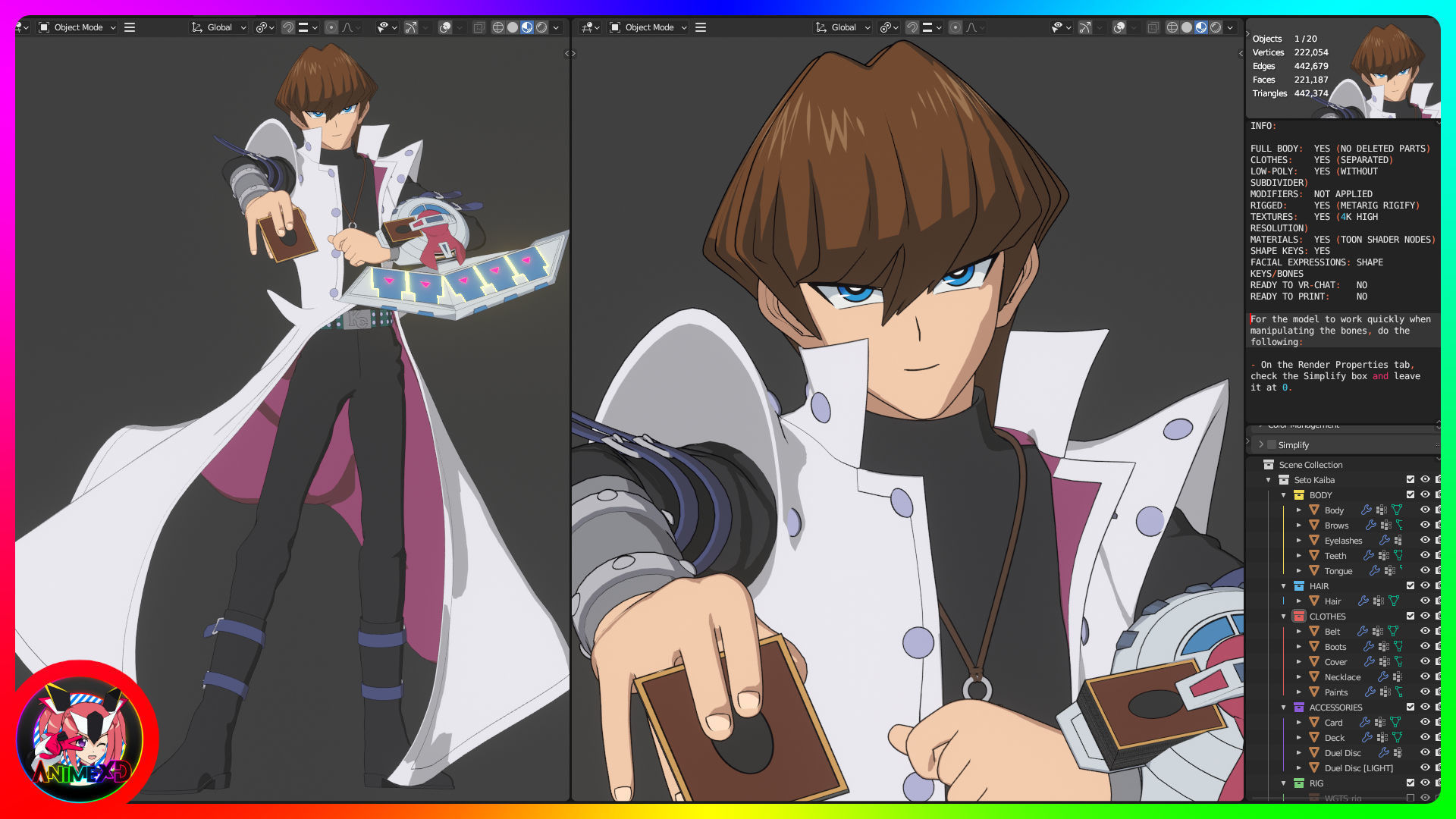Expand the Hair object row
The height and width of the screenshot is (819, 1456).
coord(1299,601)
